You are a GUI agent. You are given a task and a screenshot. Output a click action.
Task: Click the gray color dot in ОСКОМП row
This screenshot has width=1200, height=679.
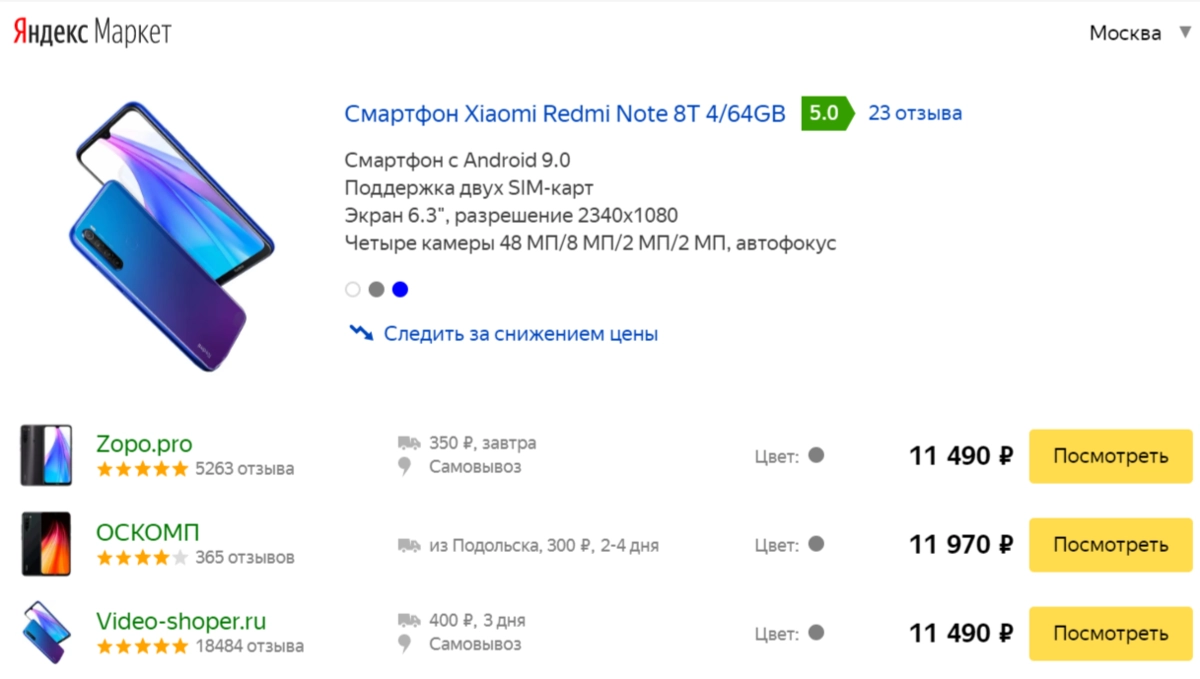click(816, 544)
